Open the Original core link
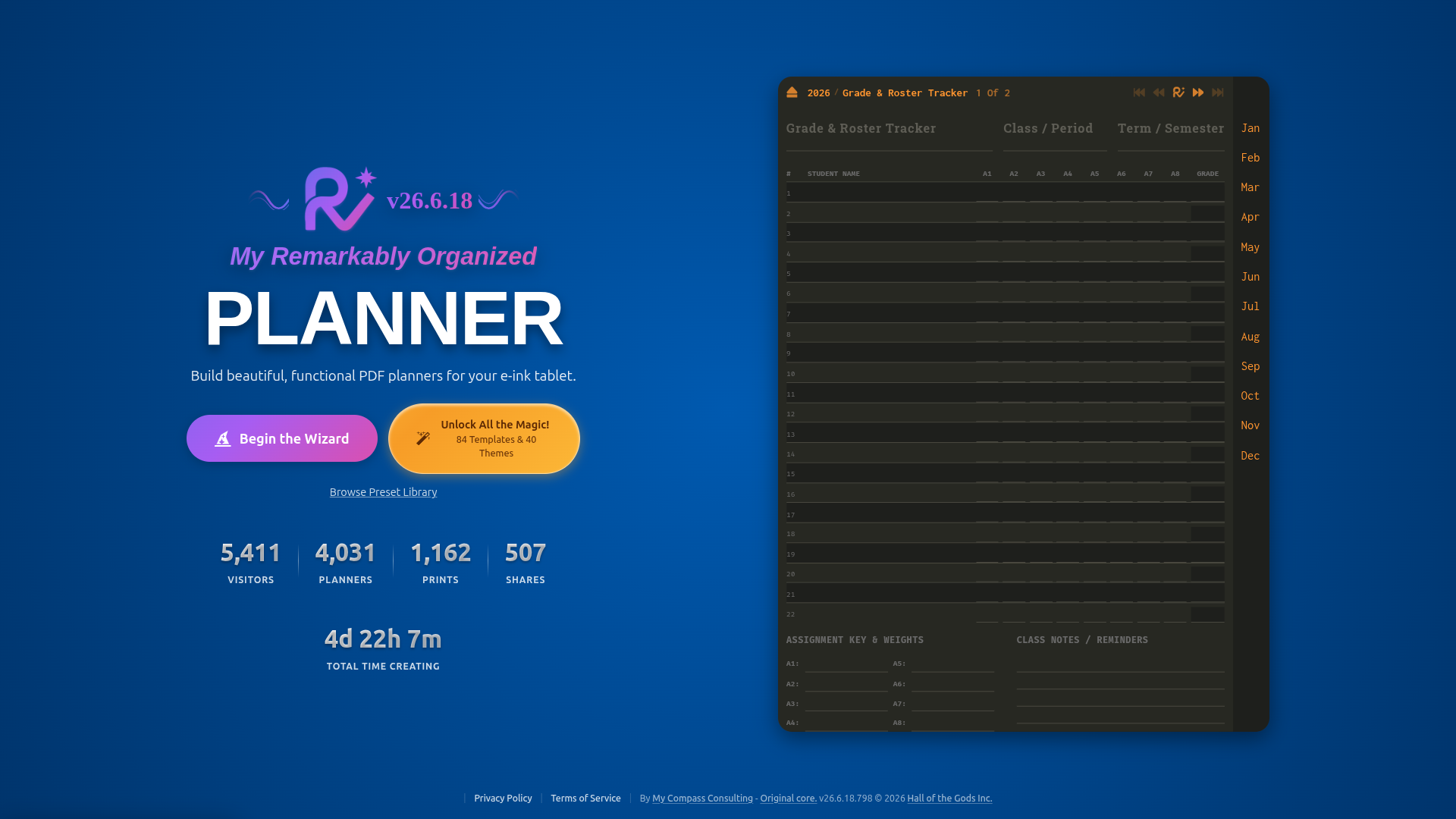The width and height of the screenshot is (1456, 819). coord(789,798)
